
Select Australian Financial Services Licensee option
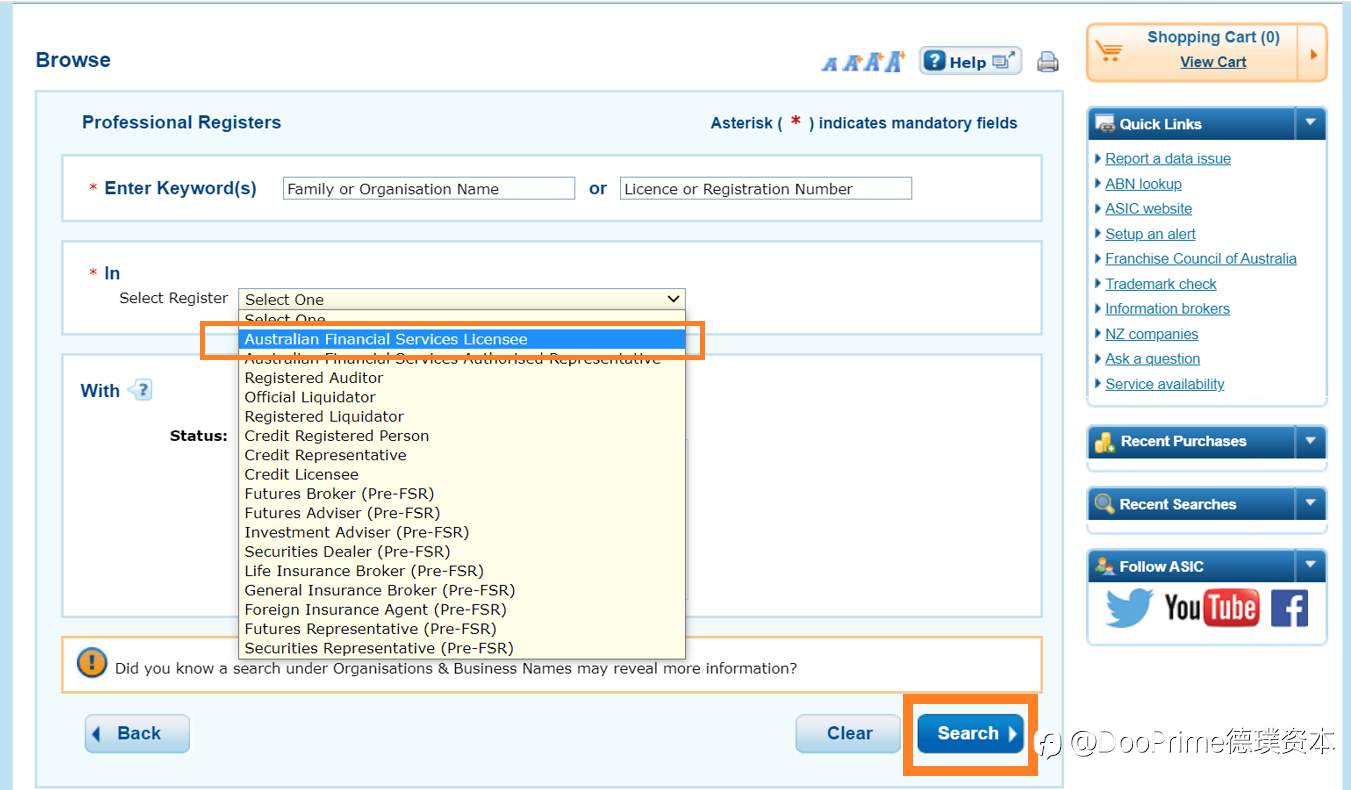(x=462, y=339)
